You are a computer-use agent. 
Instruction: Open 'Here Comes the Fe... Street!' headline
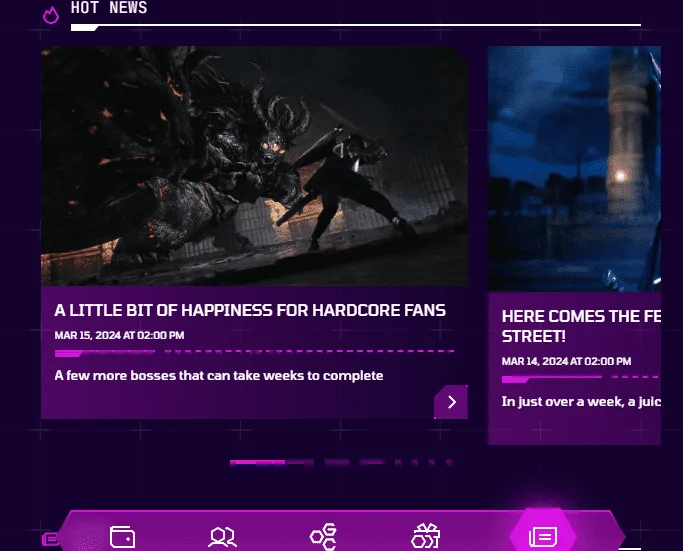[581, 326]
